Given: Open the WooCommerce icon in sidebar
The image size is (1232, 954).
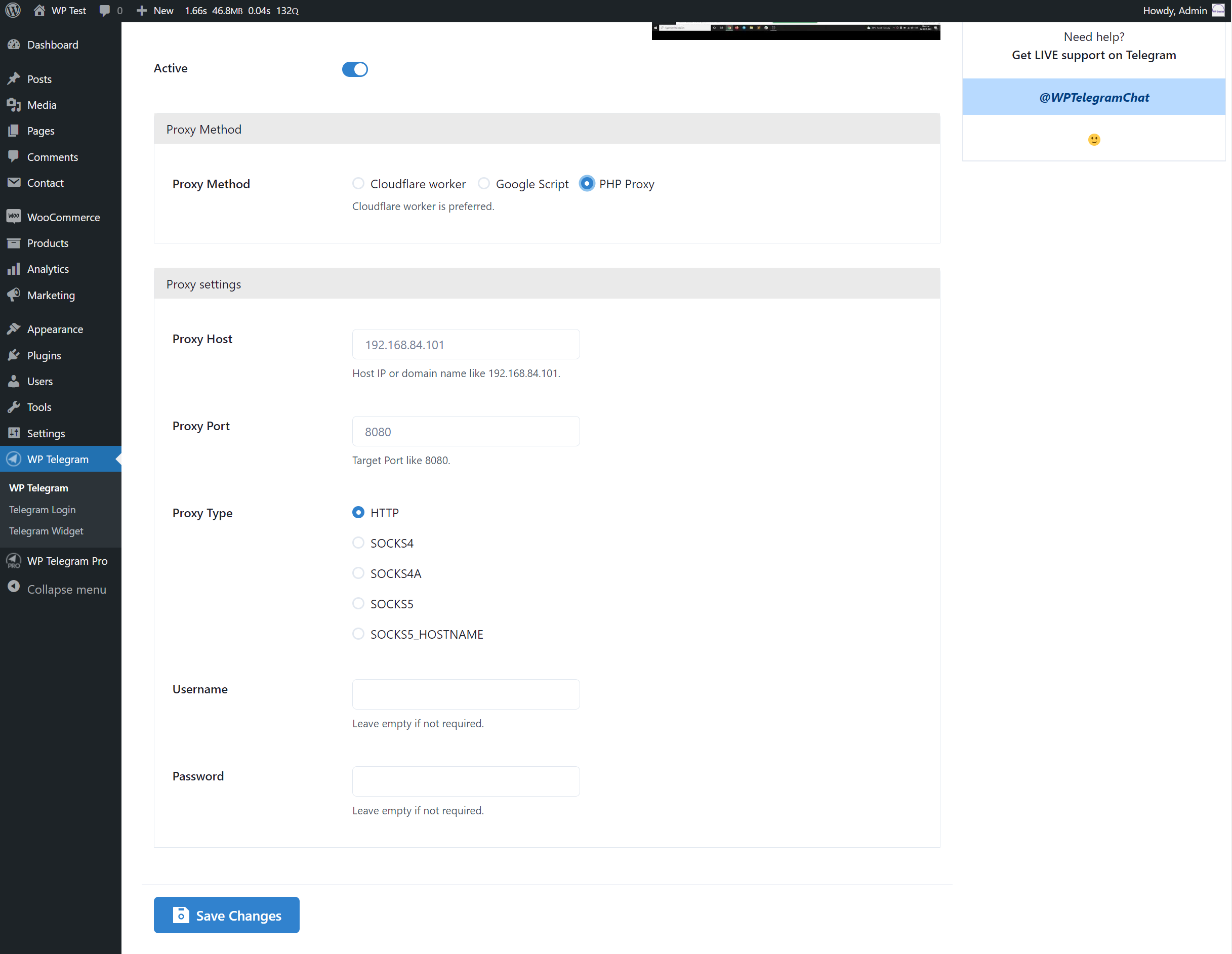Looking at the screenshot, I should point(14,217).
